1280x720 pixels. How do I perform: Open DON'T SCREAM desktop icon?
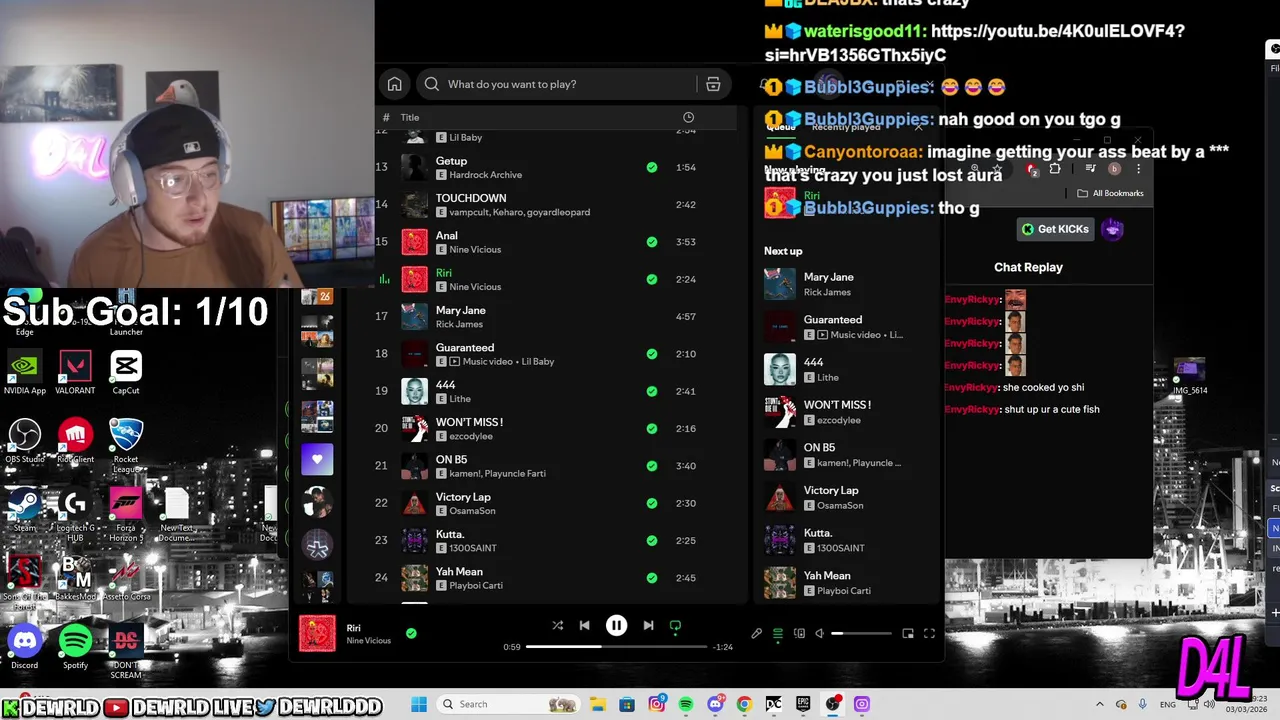coord(126,652)
